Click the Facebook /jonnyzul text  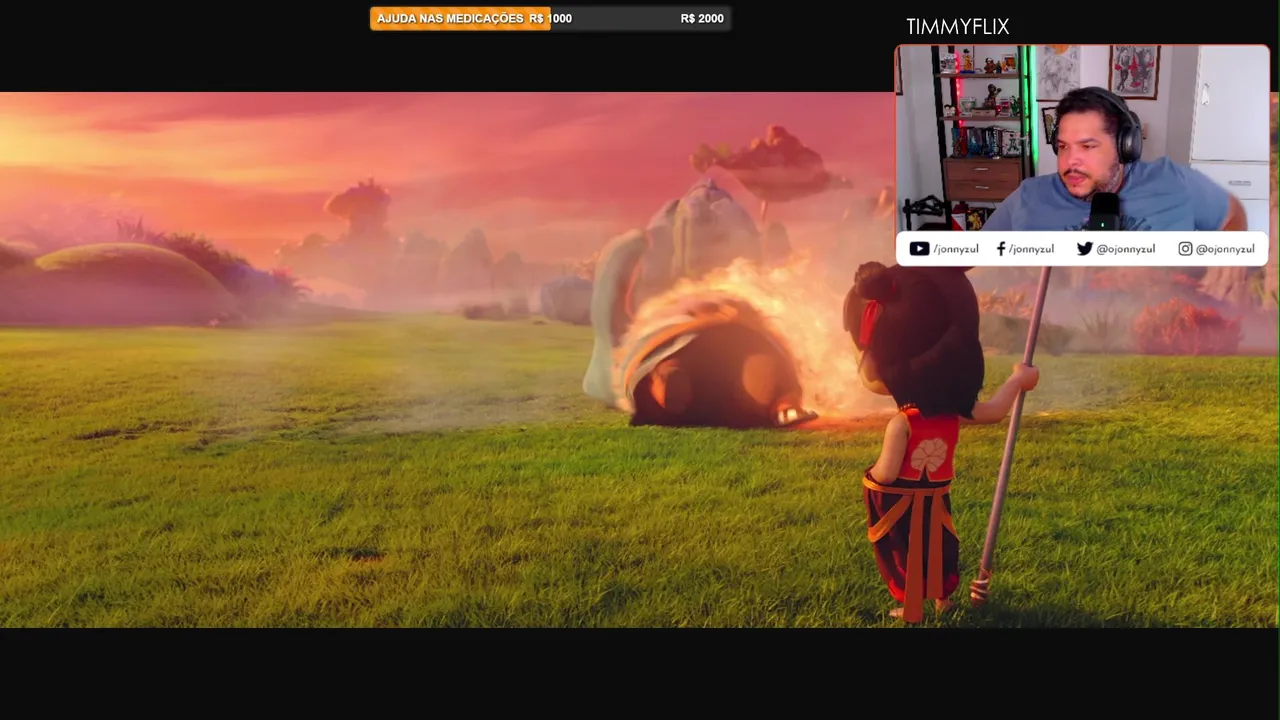click(1031, 249)
